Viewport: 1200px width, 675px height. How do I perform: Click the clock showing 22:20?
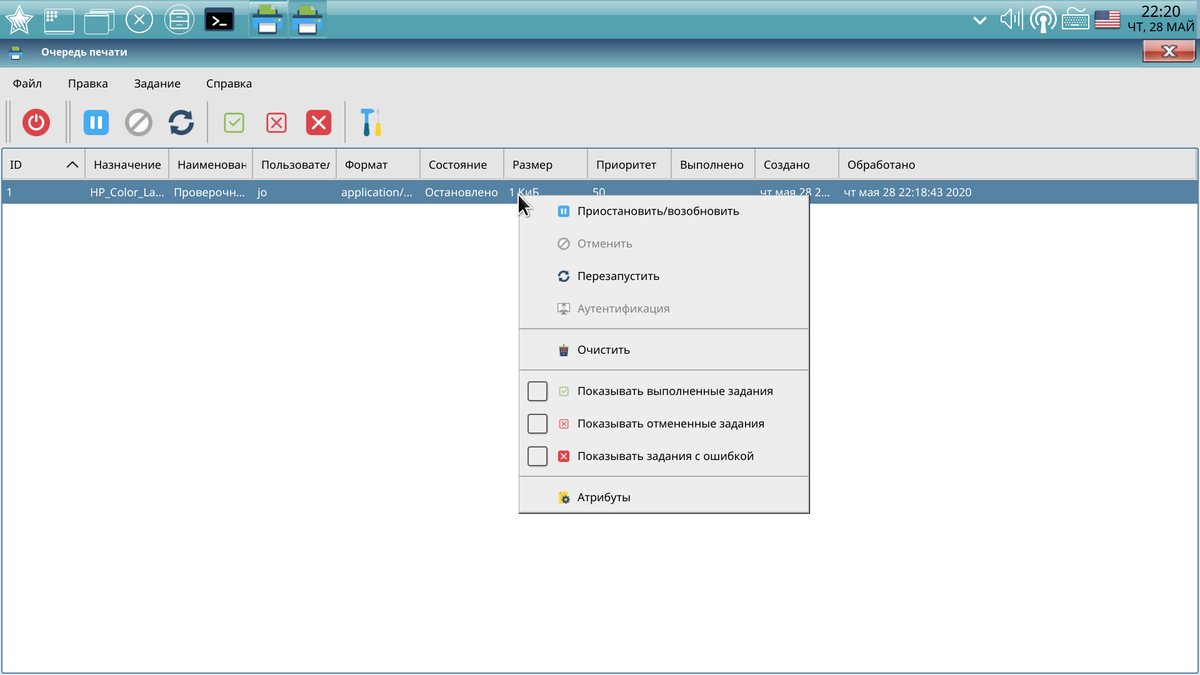(1160, 11)
